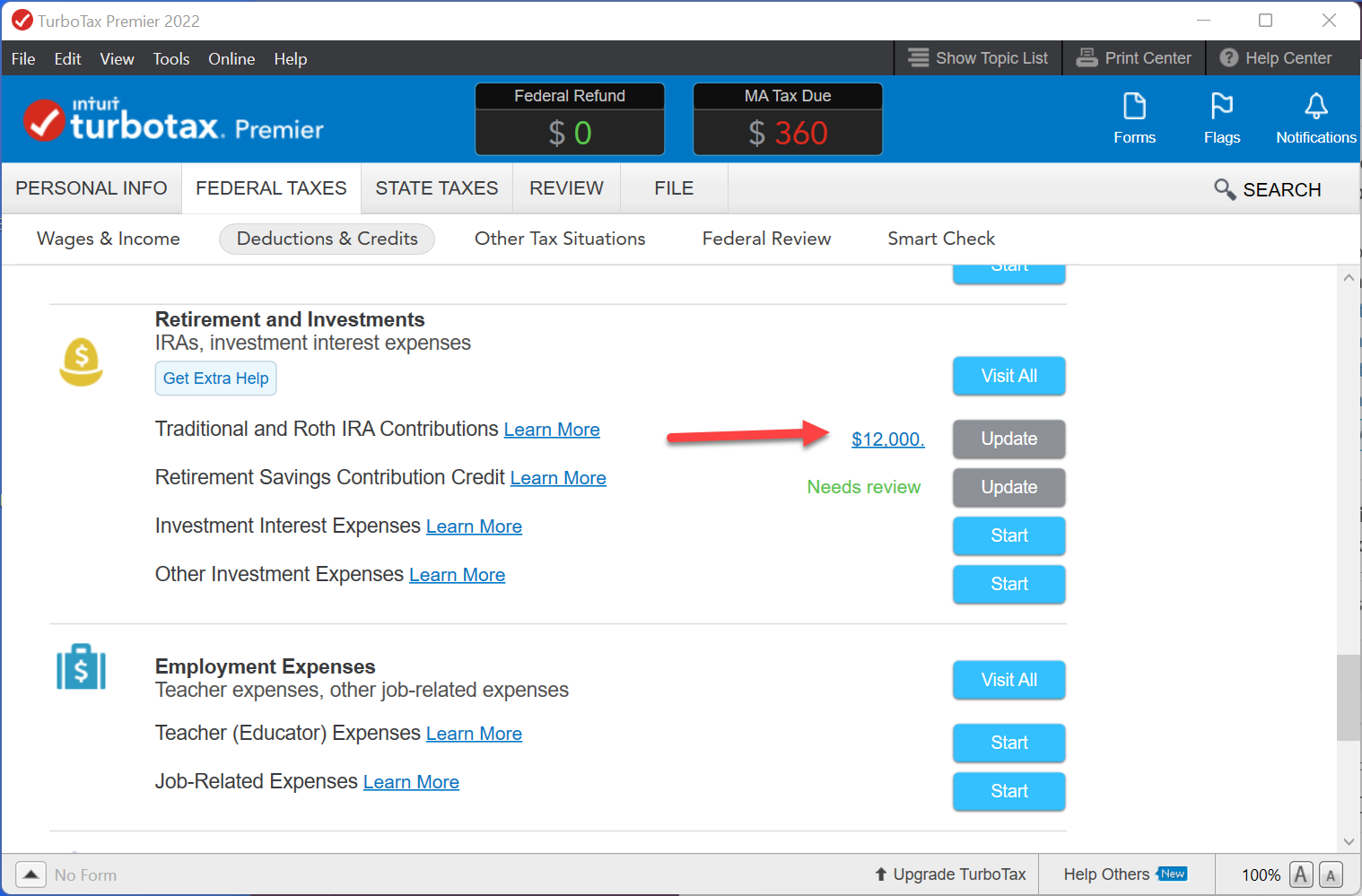Image resolution: width=1362 pixels, height=896 pixels.
Task: Click the Federal Refund amount box
Action: coord(570,119)
